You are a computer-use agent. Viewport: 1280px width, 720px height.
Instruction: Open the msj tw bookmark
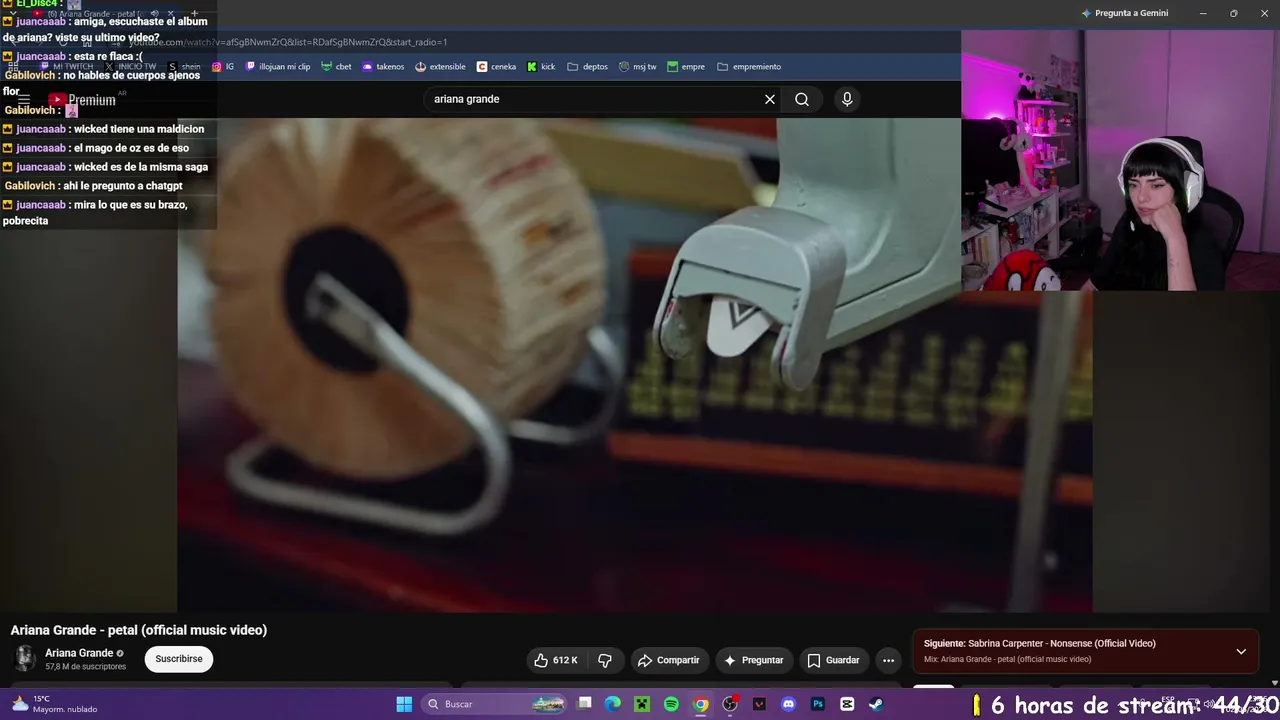[x=637, y=67]
